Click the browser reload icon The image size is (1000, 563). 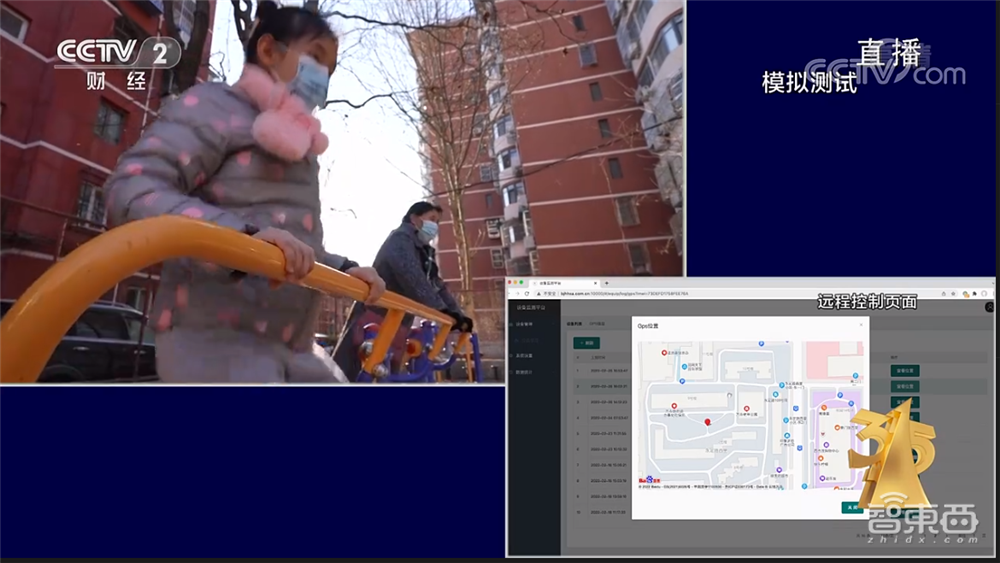point(529,294)
